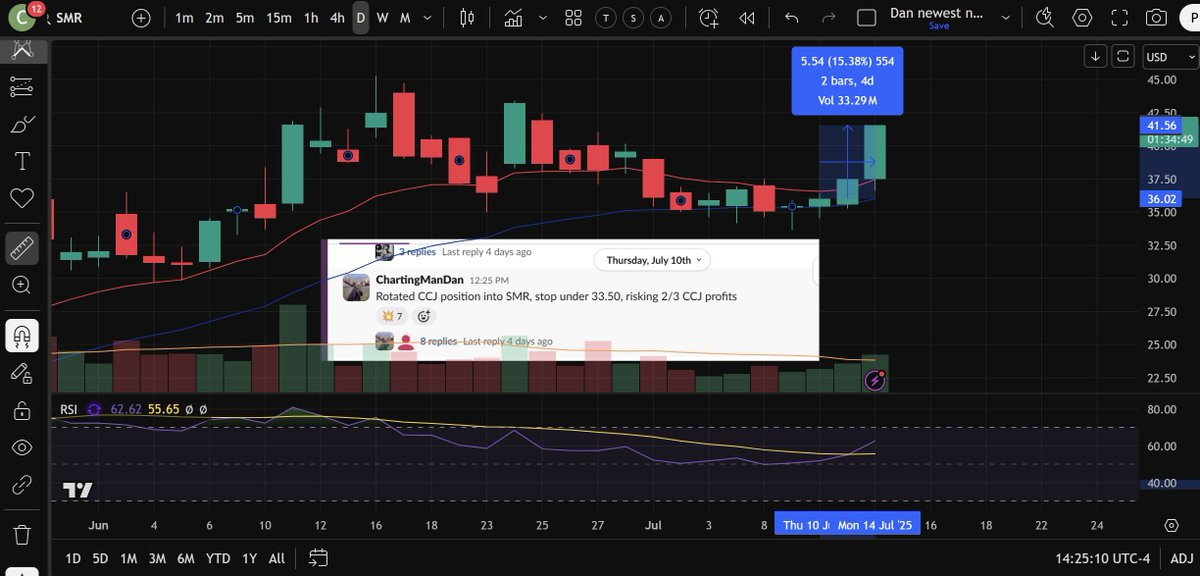The height and width of the screenshot is (576, 1200).
Task: Create an alert with the alarm clock icon
Action: tap(709, 18)
